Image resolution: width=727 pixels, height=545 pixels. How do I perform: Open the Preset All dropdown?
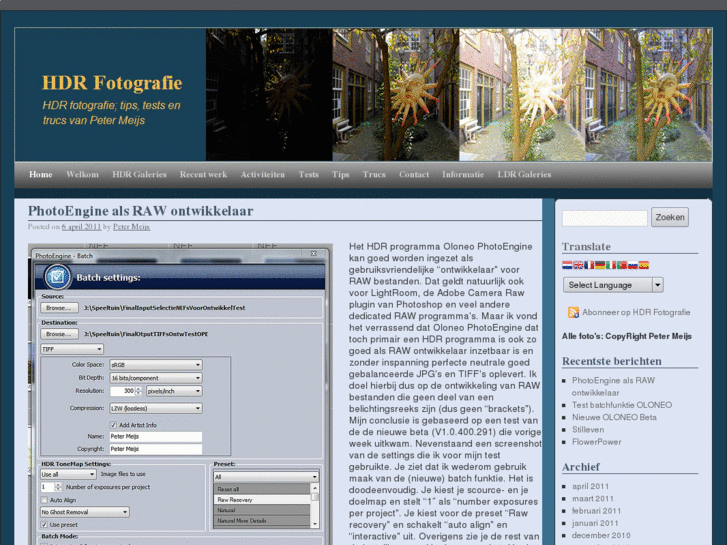(x=266, y=476)
